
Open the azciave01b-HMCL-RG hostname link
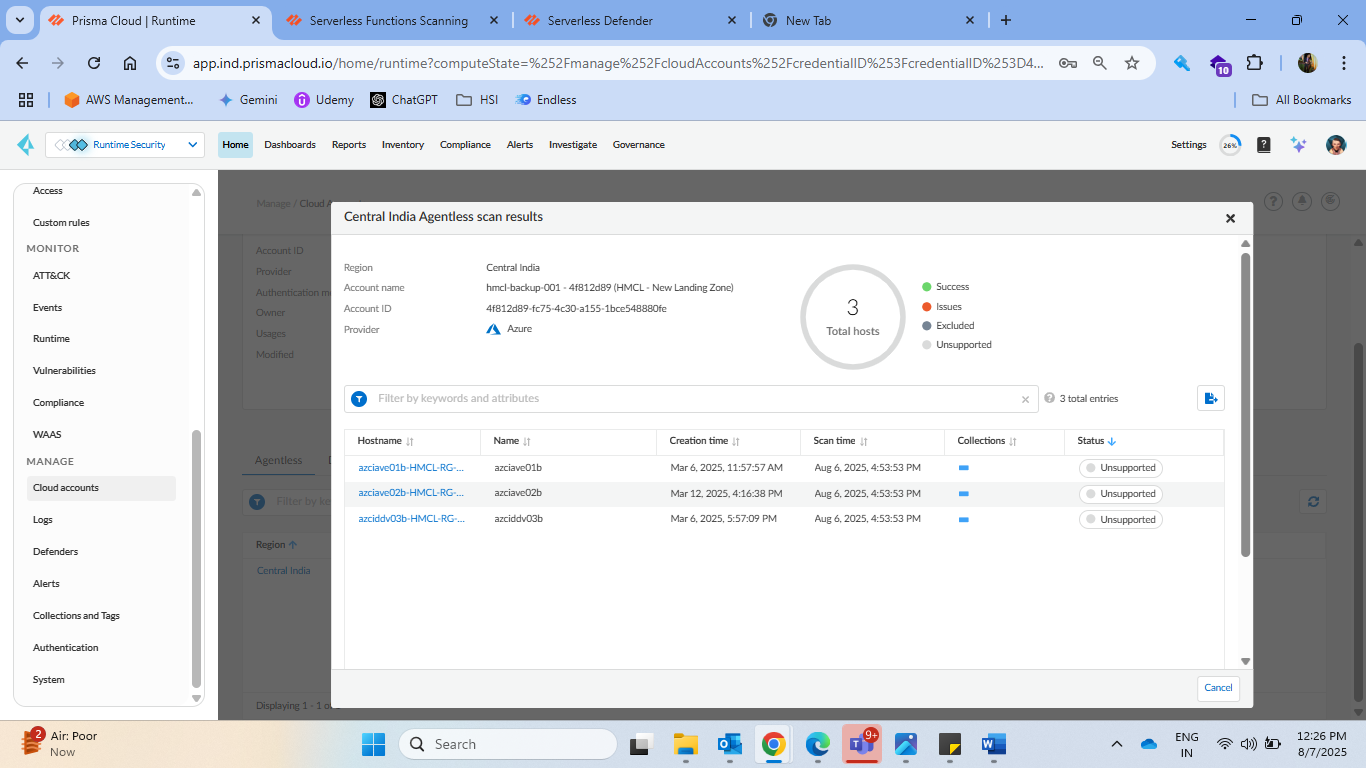pos(411,468)
